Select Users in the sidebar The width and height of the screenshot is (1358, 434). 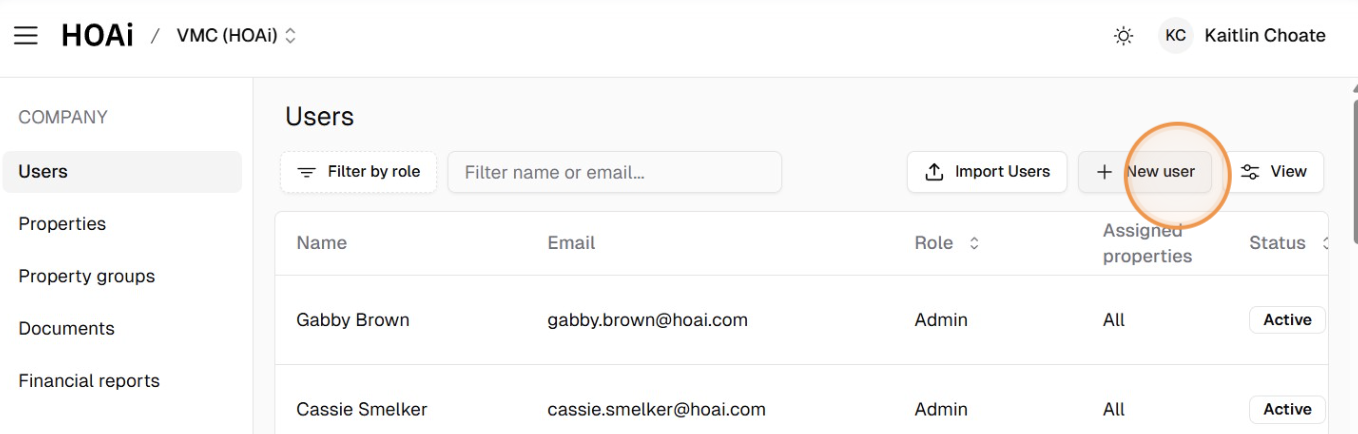(43, 172)
